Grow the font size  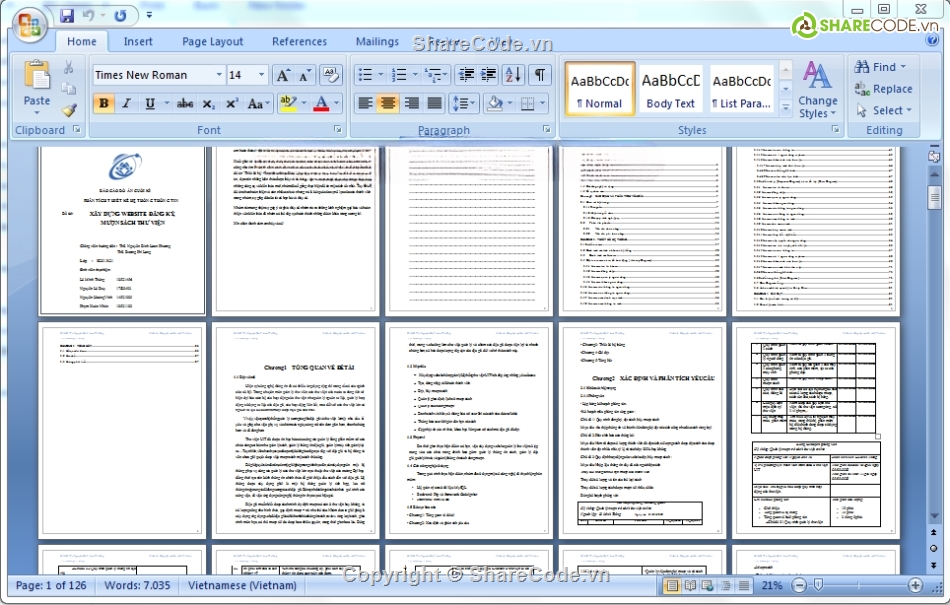282,75
